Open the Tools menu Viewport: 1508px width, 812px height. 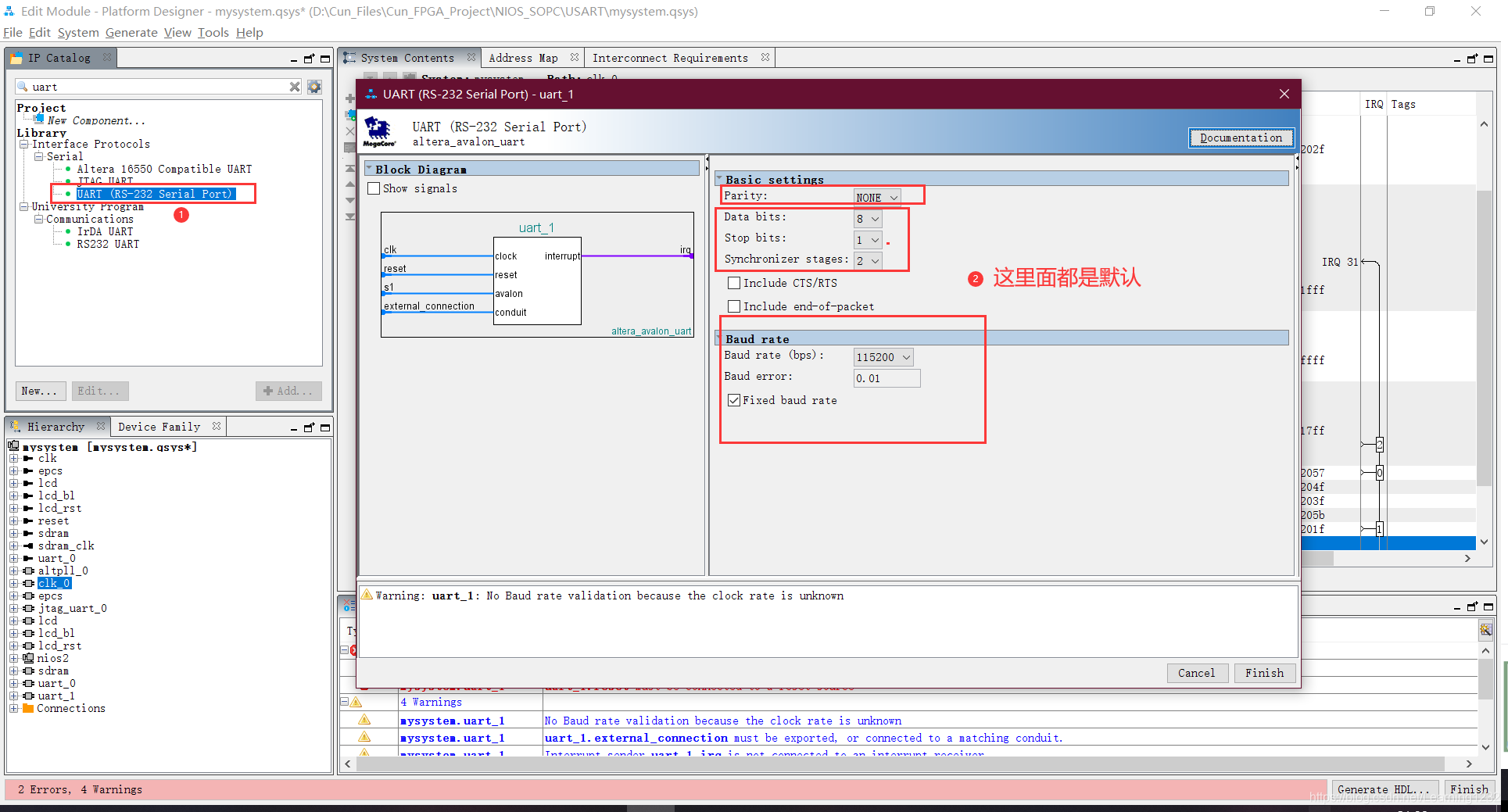point(213,33)
